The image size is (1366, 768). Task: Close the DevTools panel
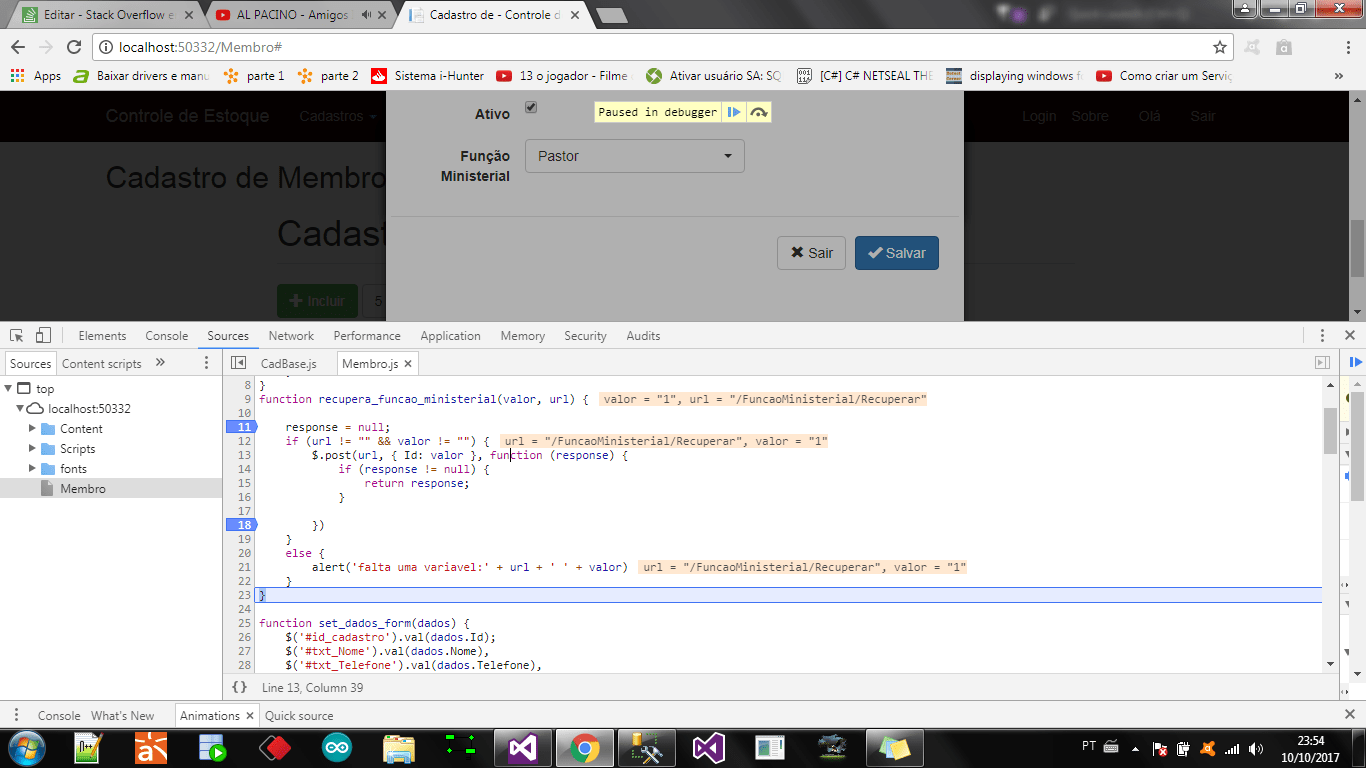(x=1349, y=336)
